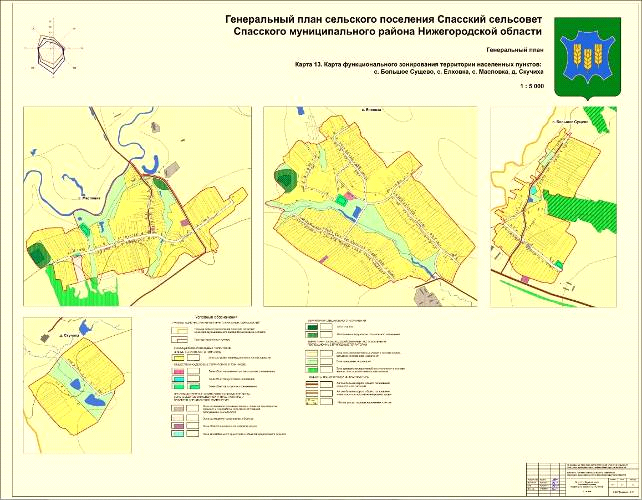Click the small 'Генеральный план' subtitle
Image resolution: width=642 pixels, height=500 pixels.
click(x=515, y=50)
